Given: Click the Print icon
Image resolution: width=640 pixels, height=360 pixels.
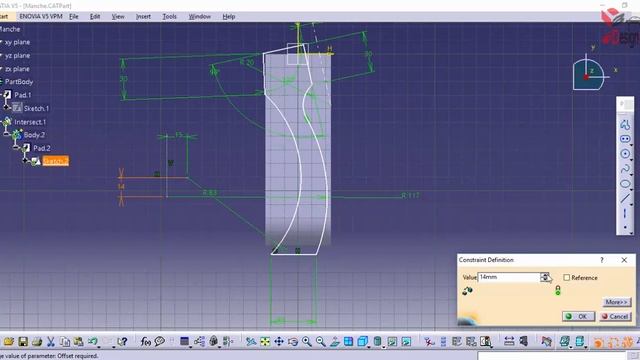Looking at the screenshot, I should tap(37, 341).
